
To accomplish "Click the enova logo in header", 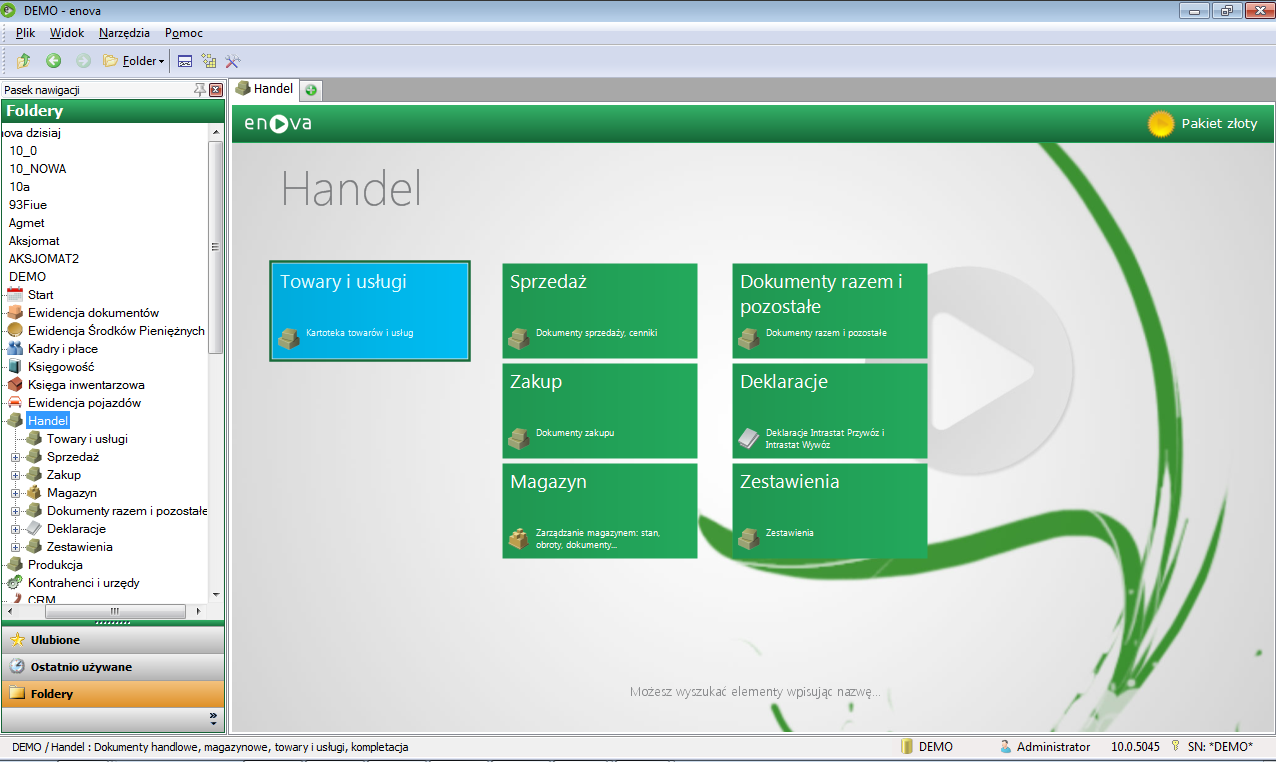I will 278,124.
